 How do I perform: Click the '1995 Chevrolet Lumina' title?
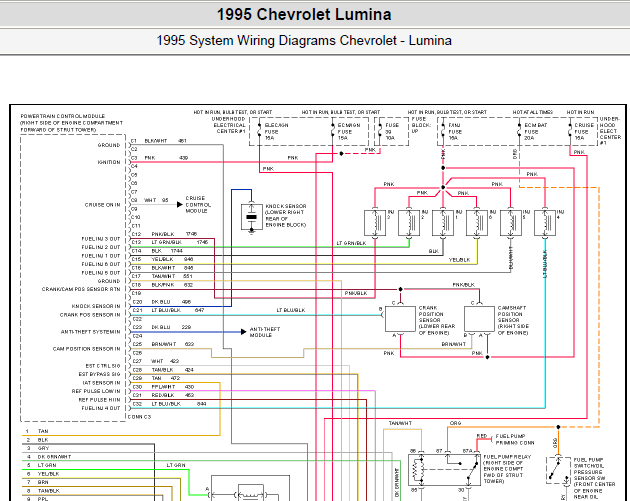[x=304, y=14]
